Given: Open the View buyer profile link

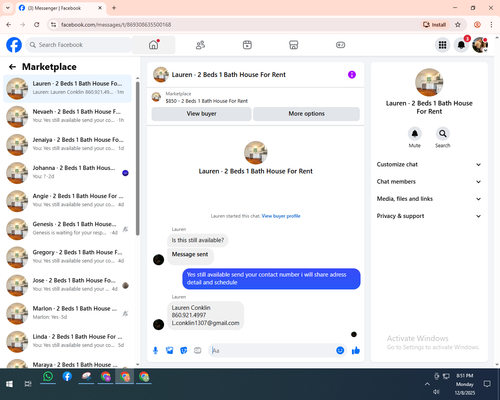Looking at the screenshot, I should coord(281,216).
